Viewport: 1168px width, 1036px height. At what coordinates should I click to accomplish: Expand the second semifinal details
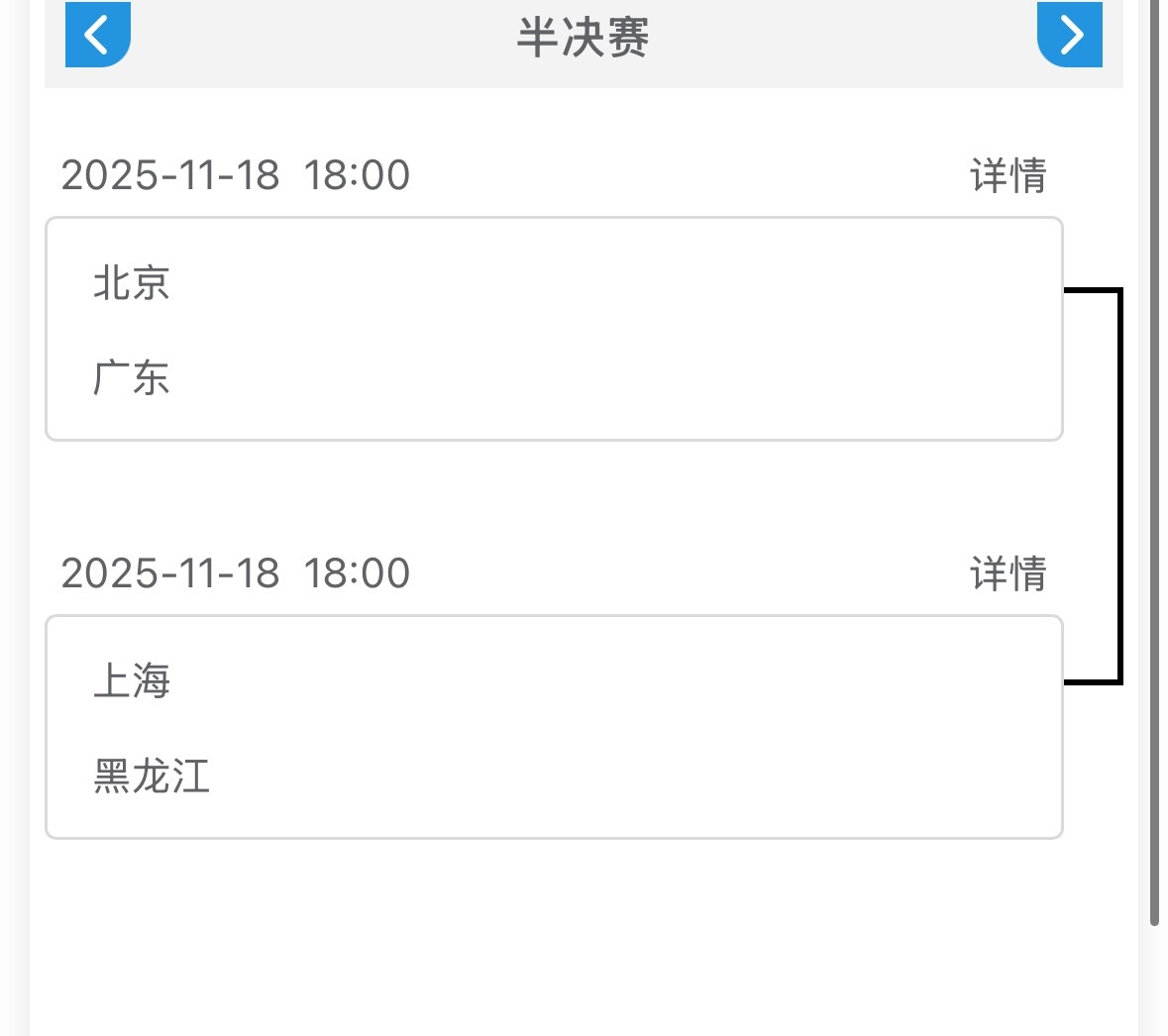tap(1008, 573)
